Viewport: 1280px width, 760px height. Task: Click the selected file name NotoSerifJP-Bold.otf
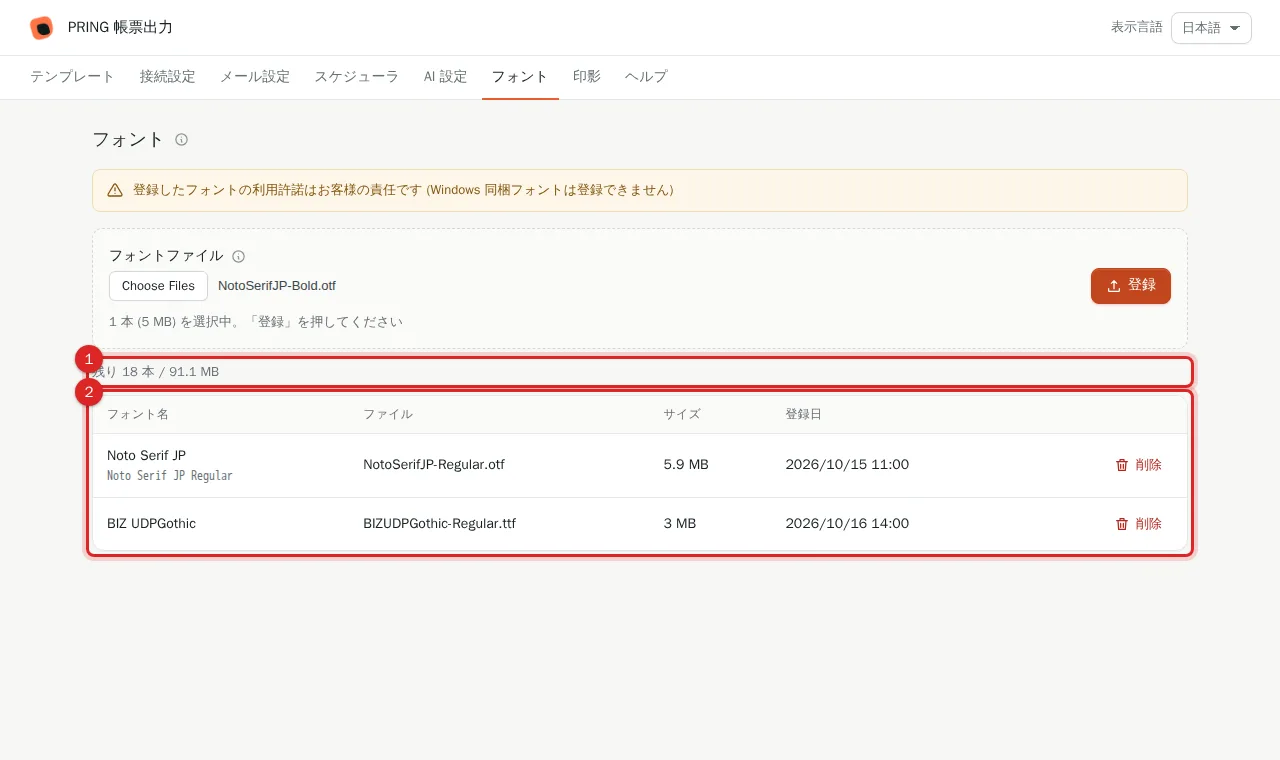click(x=277, y=286)
